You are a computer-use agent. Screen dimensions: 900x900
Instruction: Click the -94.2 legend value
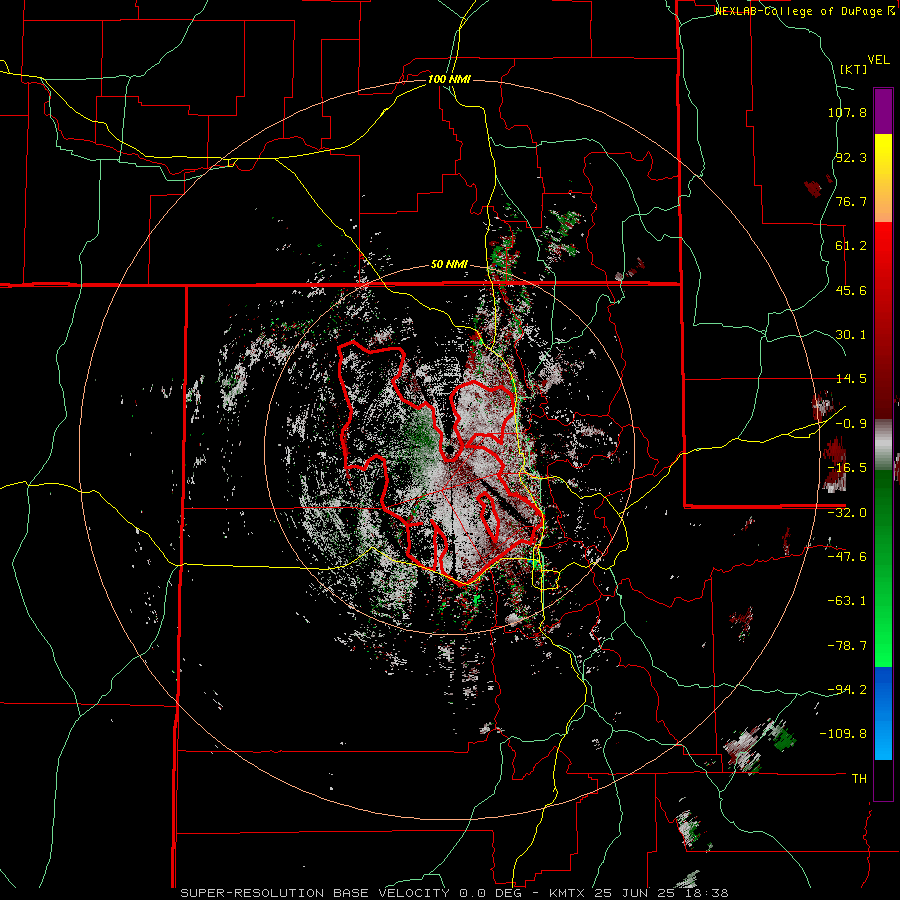coord(847,690)
